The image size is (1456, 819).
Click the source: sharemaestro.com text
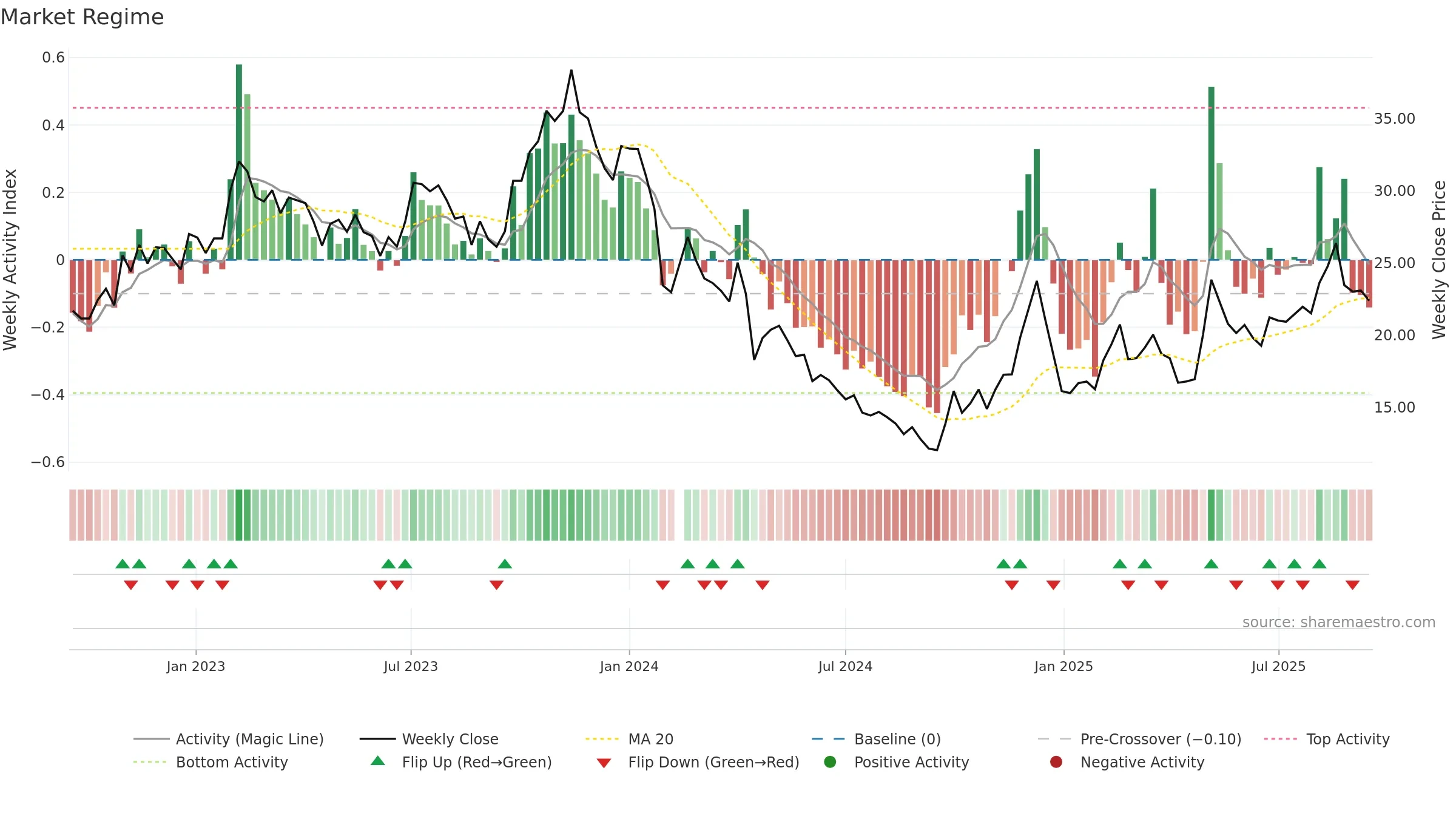point(1339,622)
